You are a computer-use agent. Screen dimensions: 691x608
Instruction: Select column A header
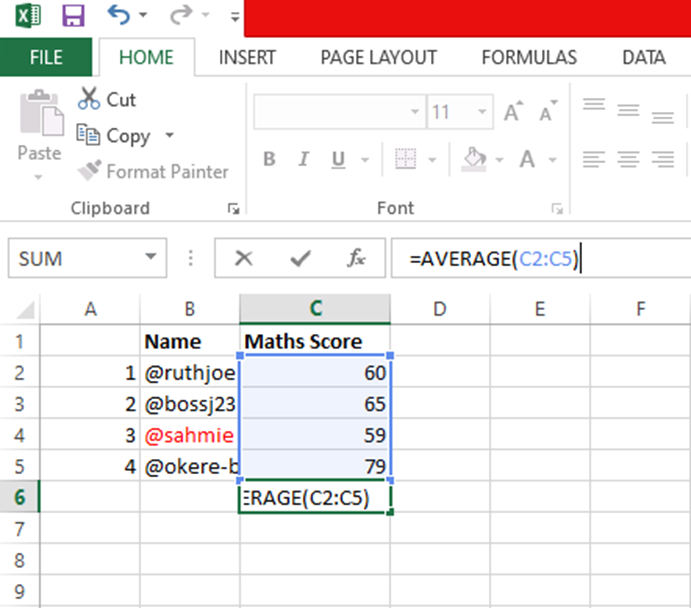[90, 309]
